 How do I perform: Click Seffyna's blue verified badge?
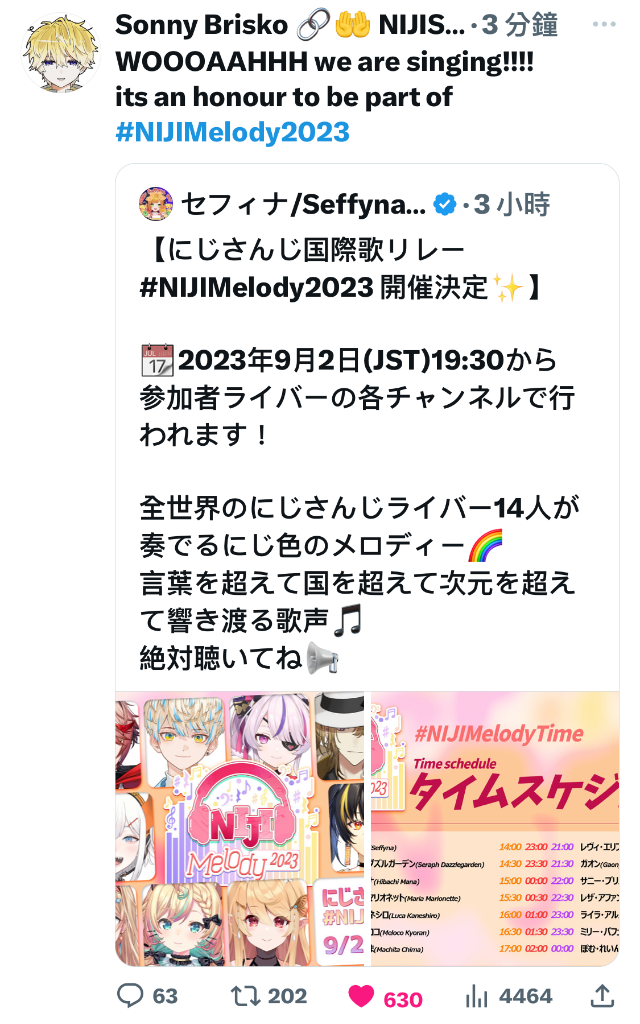[445, 204]
